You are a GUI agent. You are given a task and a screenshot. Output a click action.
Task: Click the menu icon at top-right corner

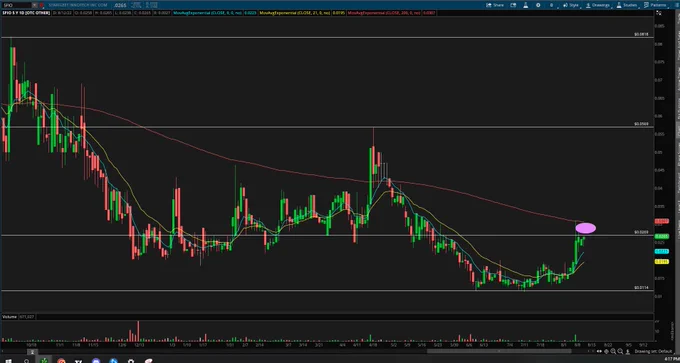676,5
